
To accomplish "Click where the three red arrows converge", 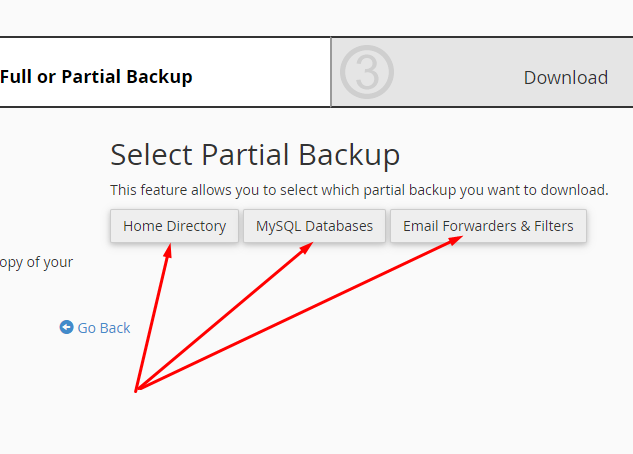I will point(136,389).
